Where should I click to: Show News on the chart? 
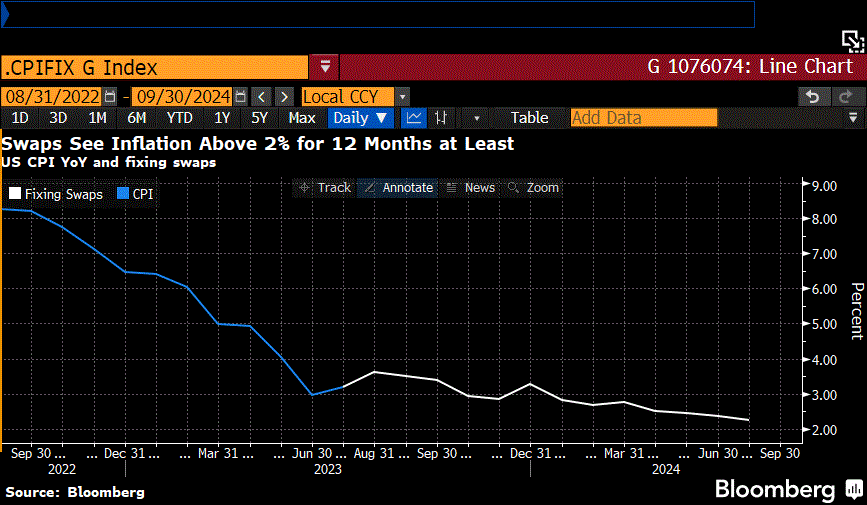pyautogui.click(x=471, y=188)
